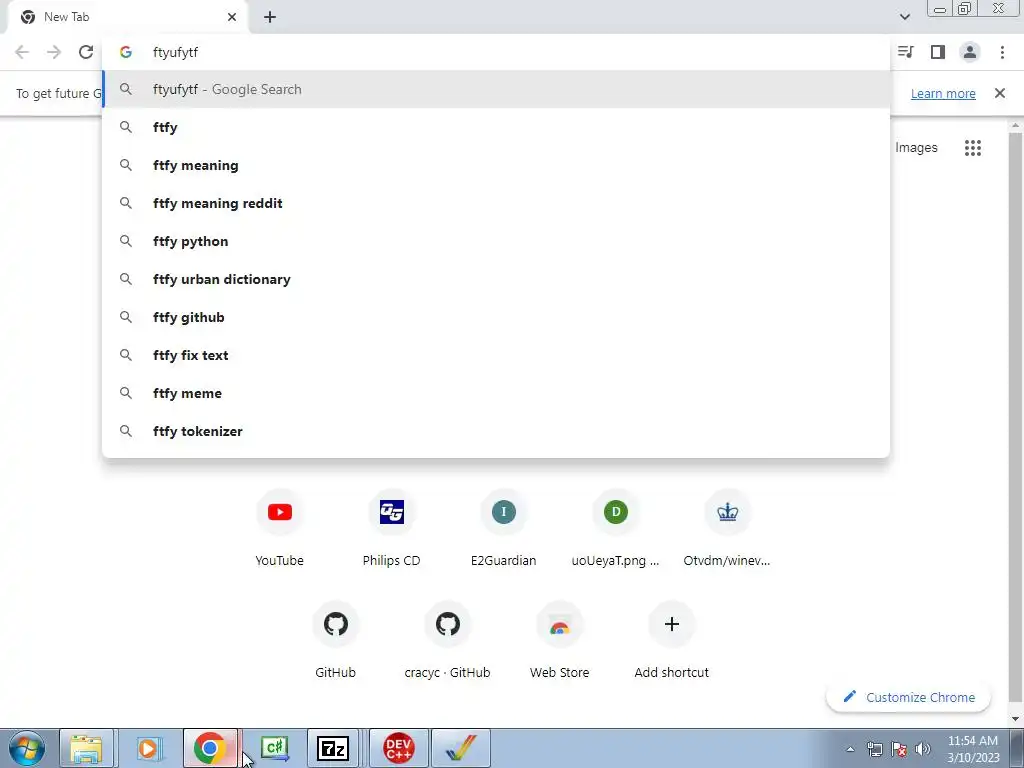
Task: Click the Learn more link
Action: coord(943,93)
